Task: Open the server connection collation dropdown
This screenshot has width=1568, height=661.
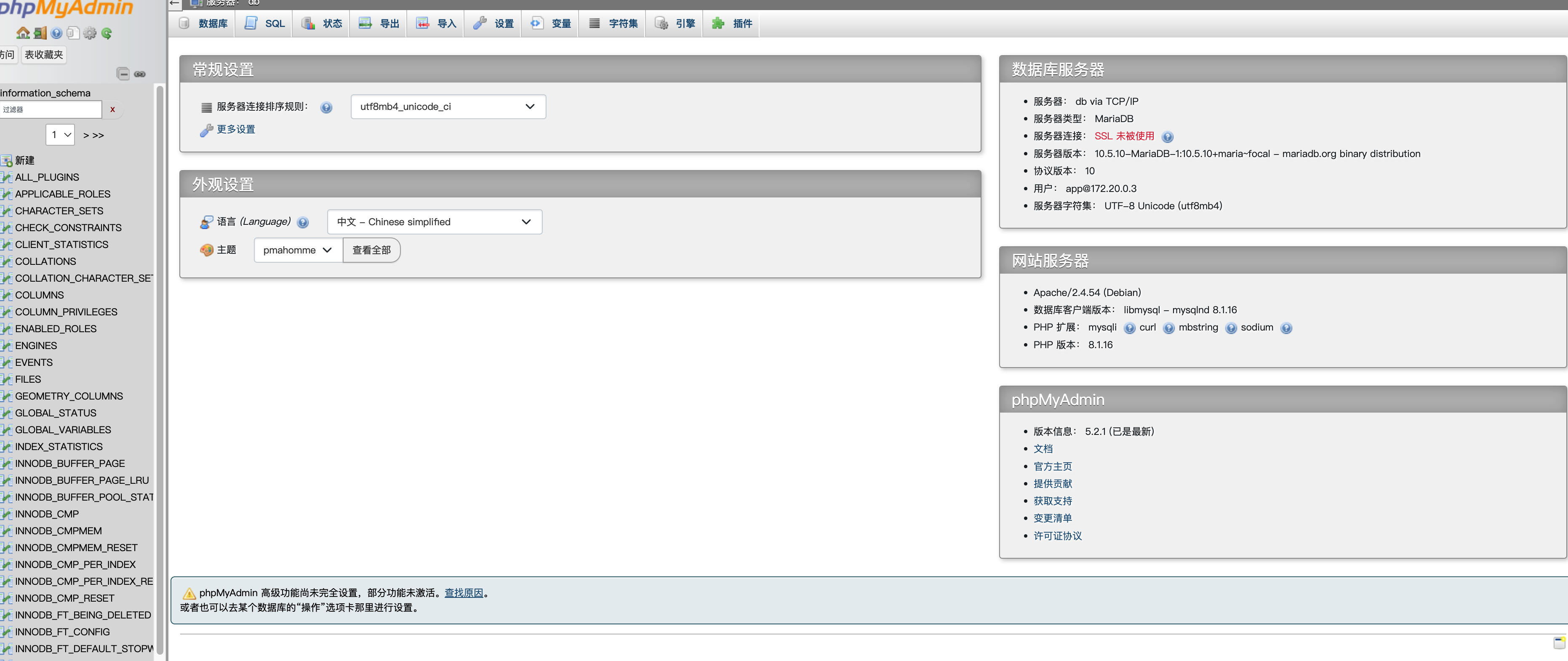Action: [x=448, y=107]
